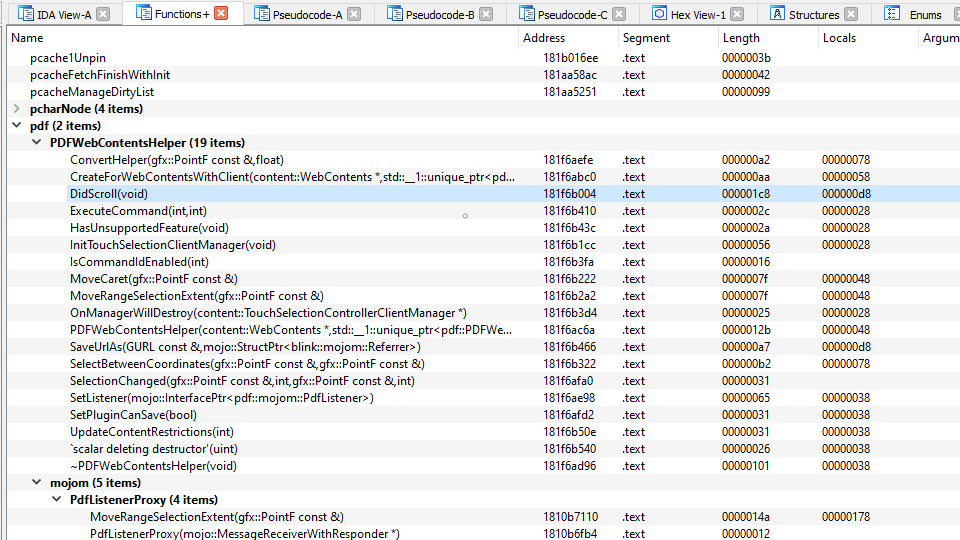960x540 pixels.
Task: Collapse the pdf folder
Action: (x=17, y=126)
